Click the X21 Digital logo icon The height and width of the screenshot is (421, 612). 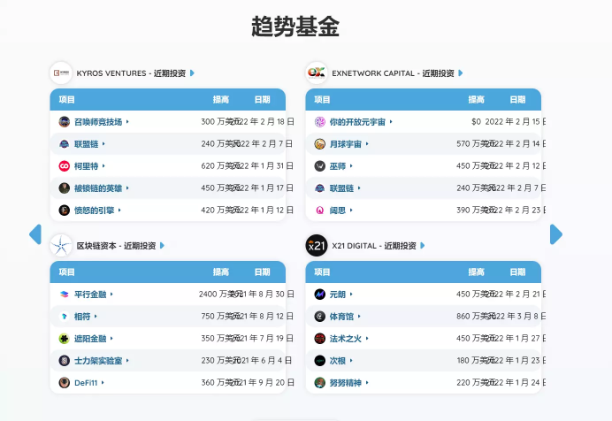(x=317, y=245)
